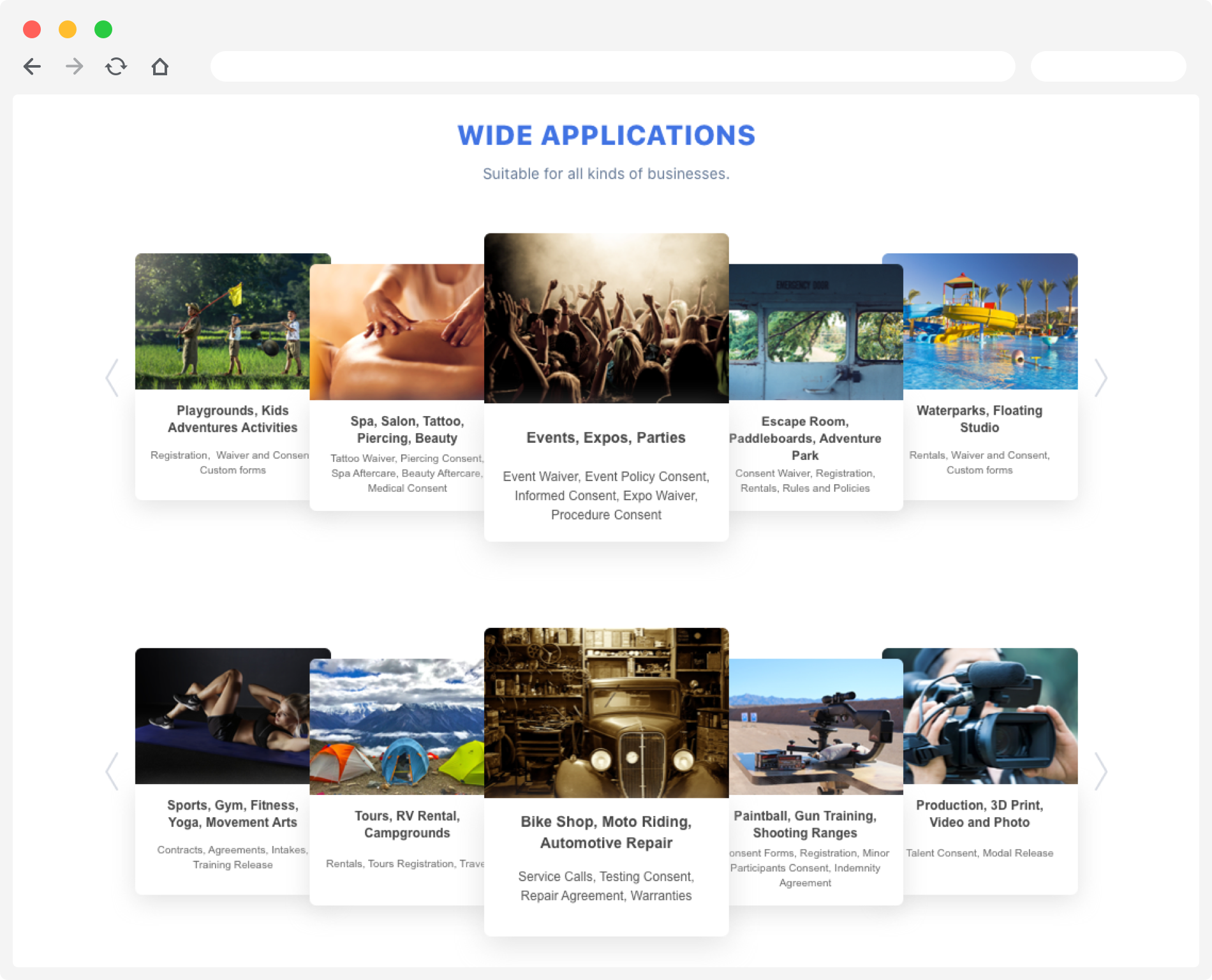Show previous slide in bottom carousel
This screenshot has width=1212, height=980.
(x=112, y=771)
